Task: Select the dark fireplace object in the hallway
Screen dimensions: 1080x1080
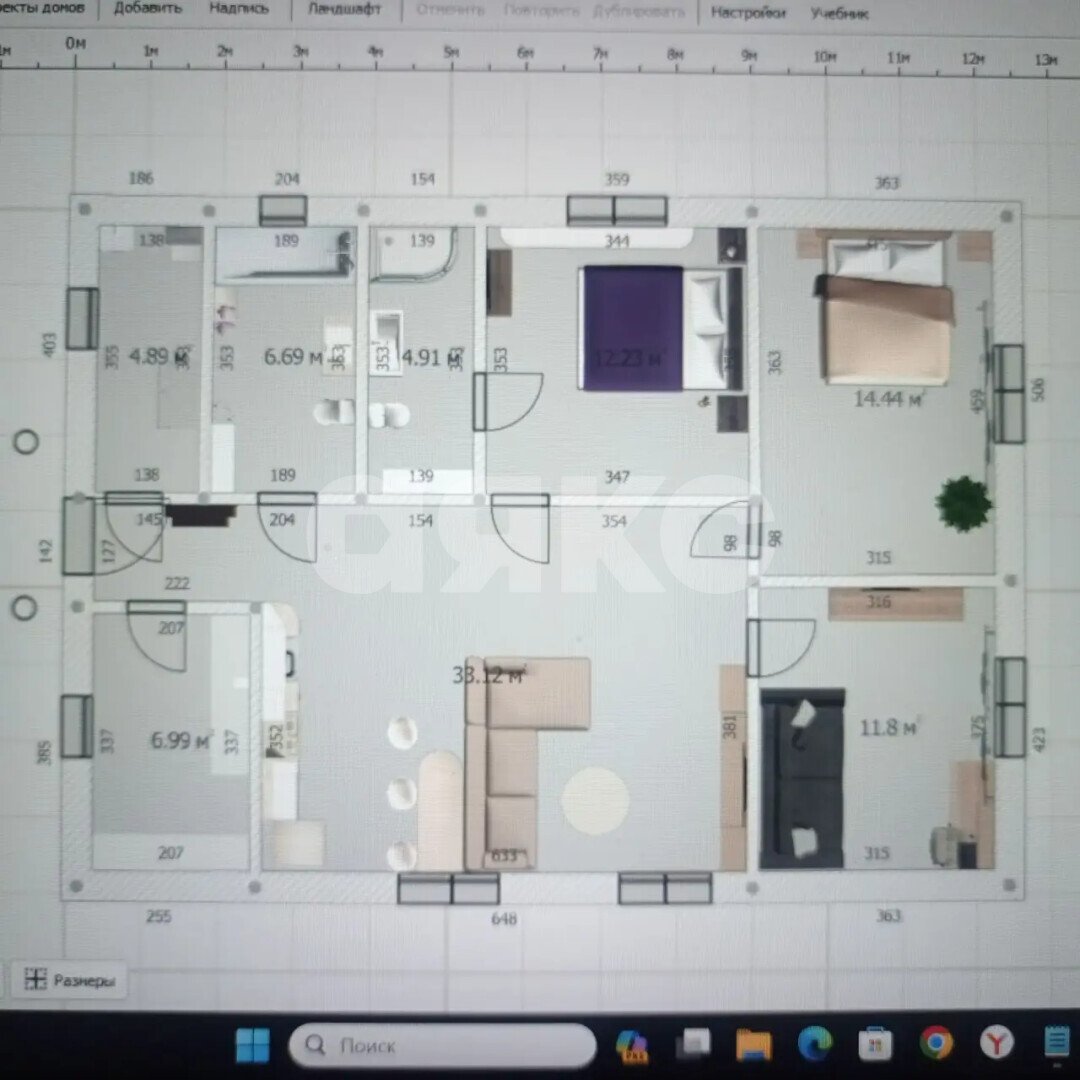Action: point(201,515)
